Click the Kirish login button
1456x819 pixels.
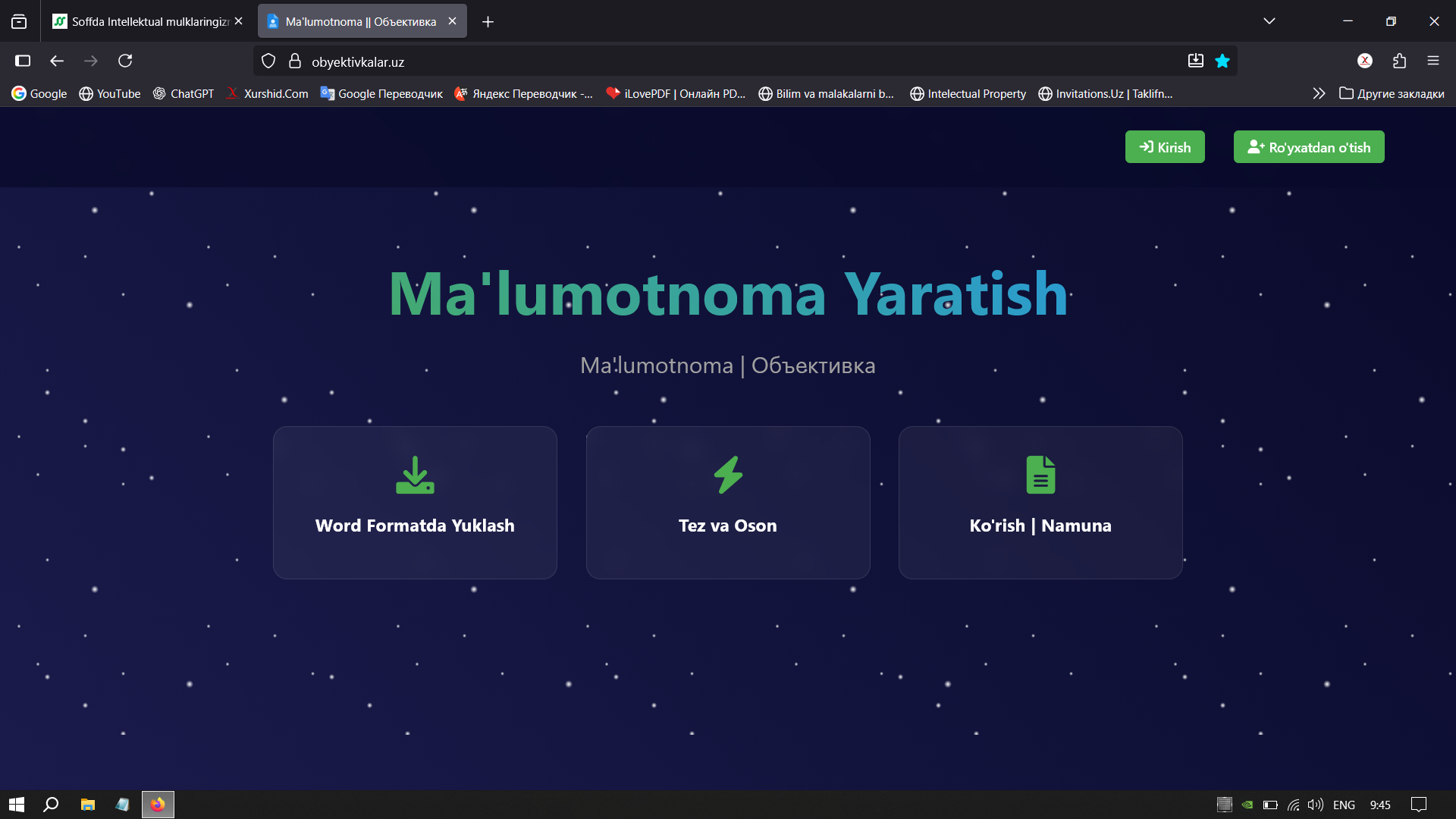point(1165,147)
